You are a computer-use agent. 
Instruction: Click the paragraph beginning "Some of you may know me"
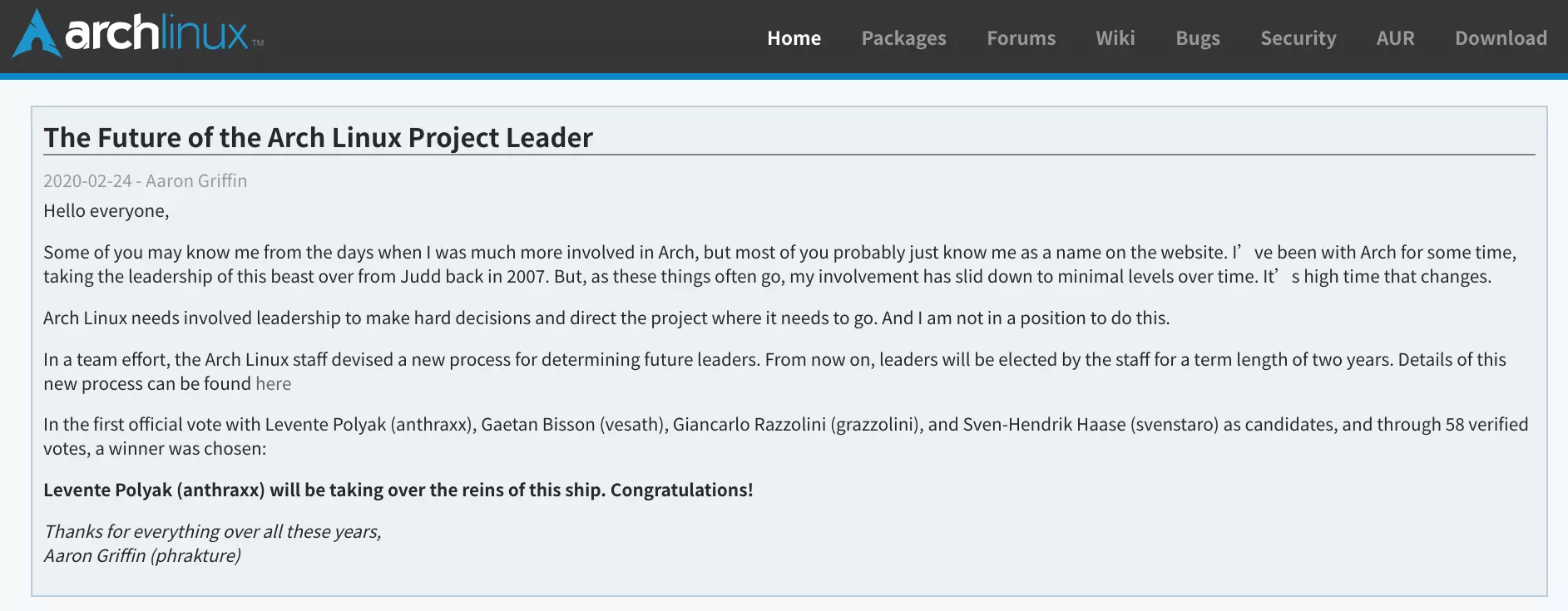click(x=779, y=264)
